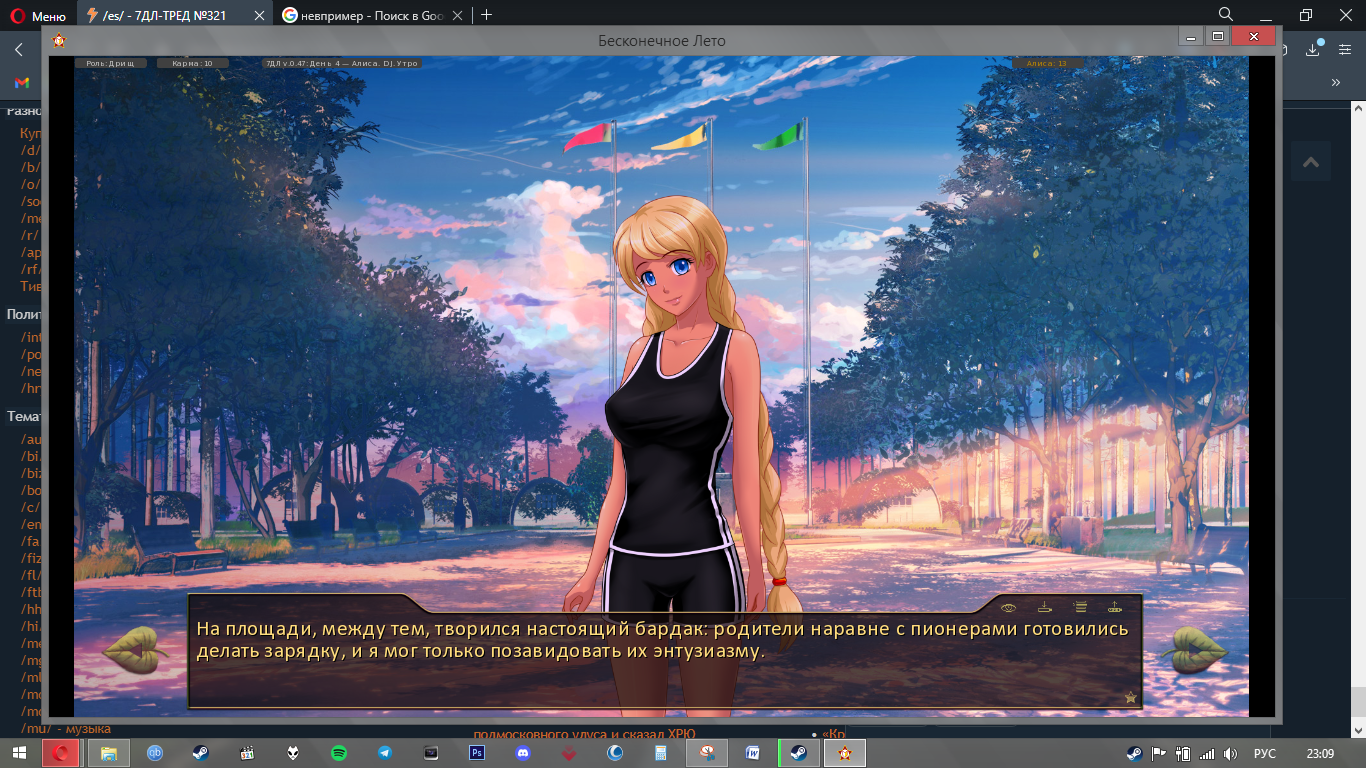Viewport: 1366px width, 768px height.
Task: Open the volume speaker tray icon
Action: (x=1231, y=753)
